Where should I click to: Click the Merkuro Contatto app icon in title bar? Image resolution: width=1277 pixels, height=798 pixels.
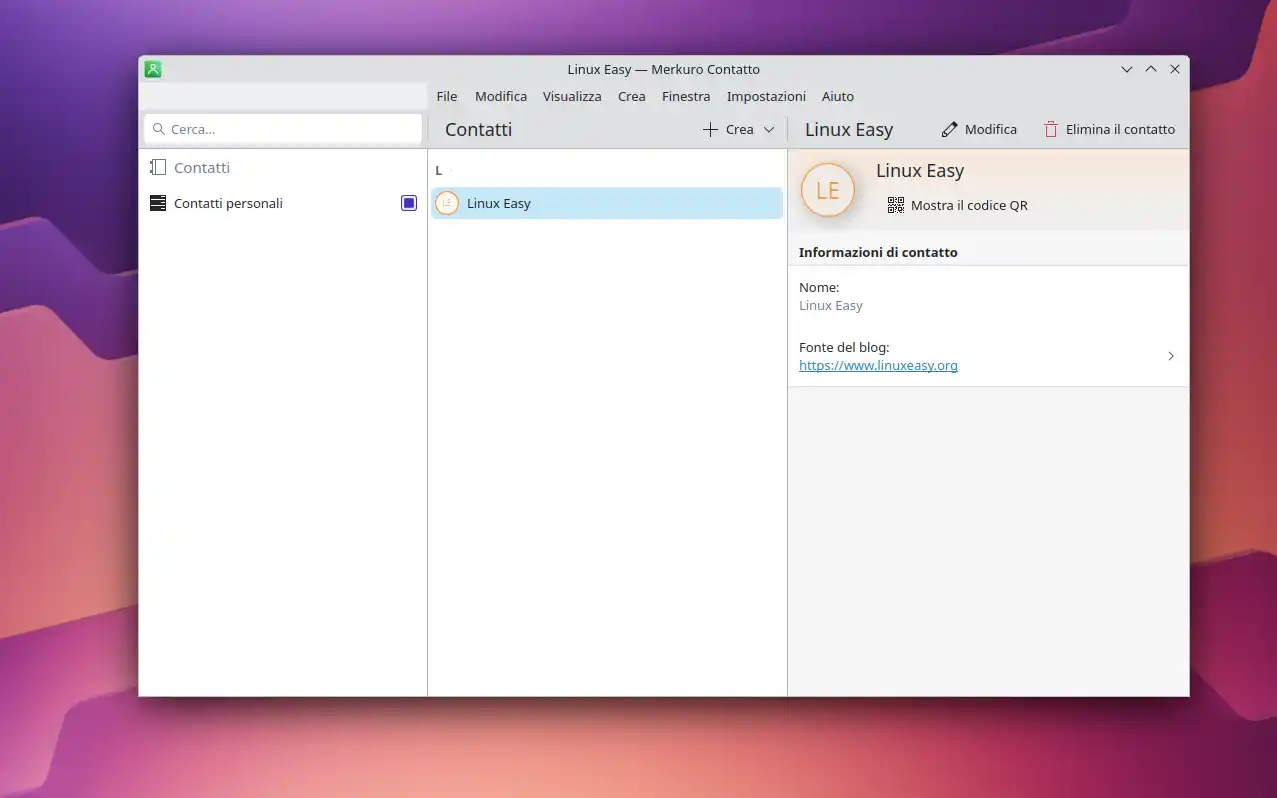[x=153, y=69]
